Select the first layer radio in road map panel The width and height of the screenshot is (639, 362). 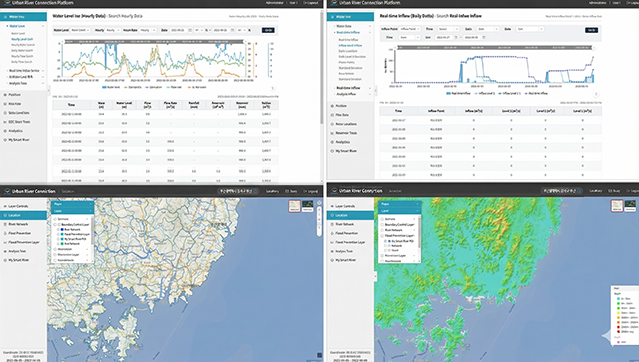(55, 219)
